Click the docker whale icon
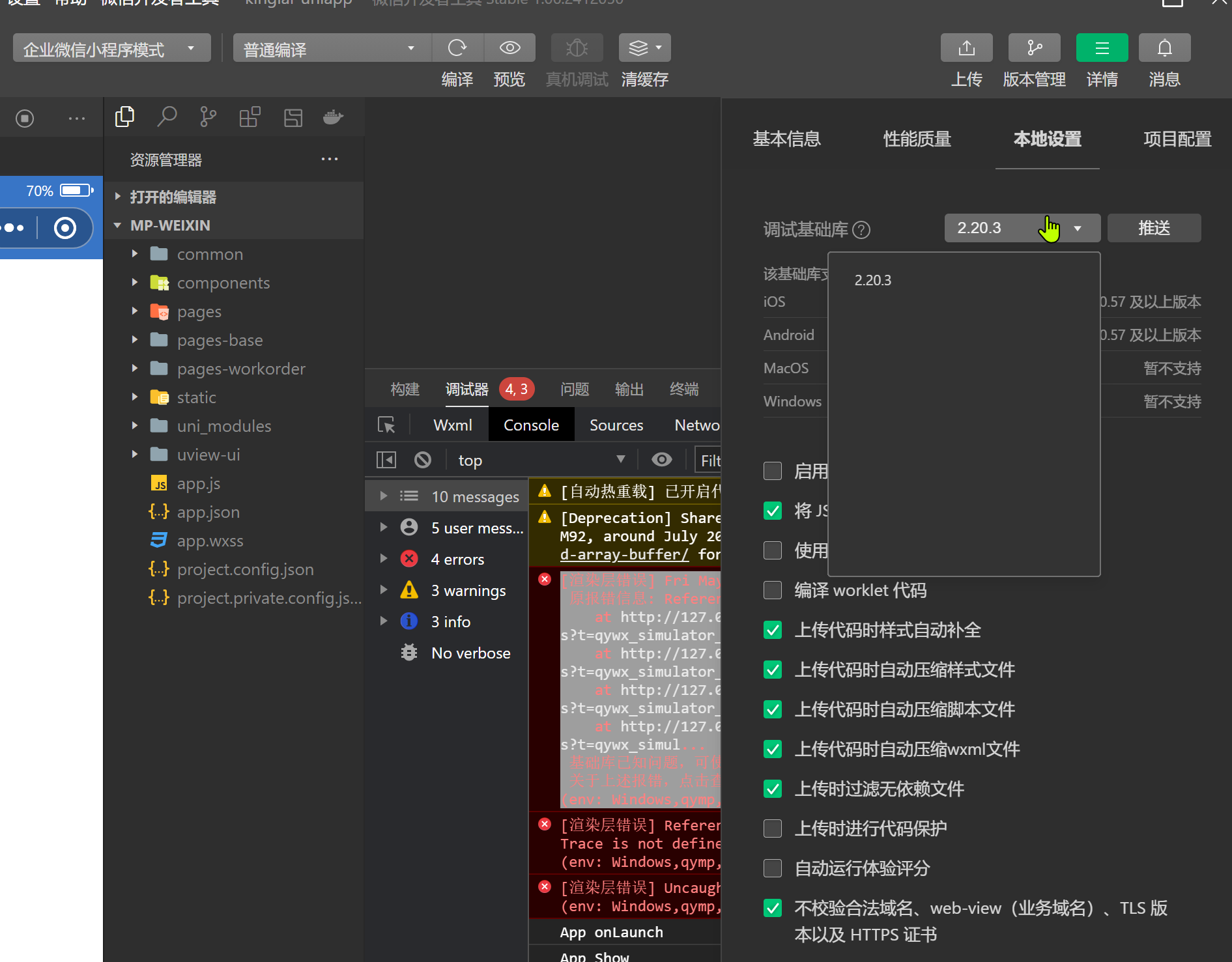This screenshot has width=1232, height=962. 333,117
